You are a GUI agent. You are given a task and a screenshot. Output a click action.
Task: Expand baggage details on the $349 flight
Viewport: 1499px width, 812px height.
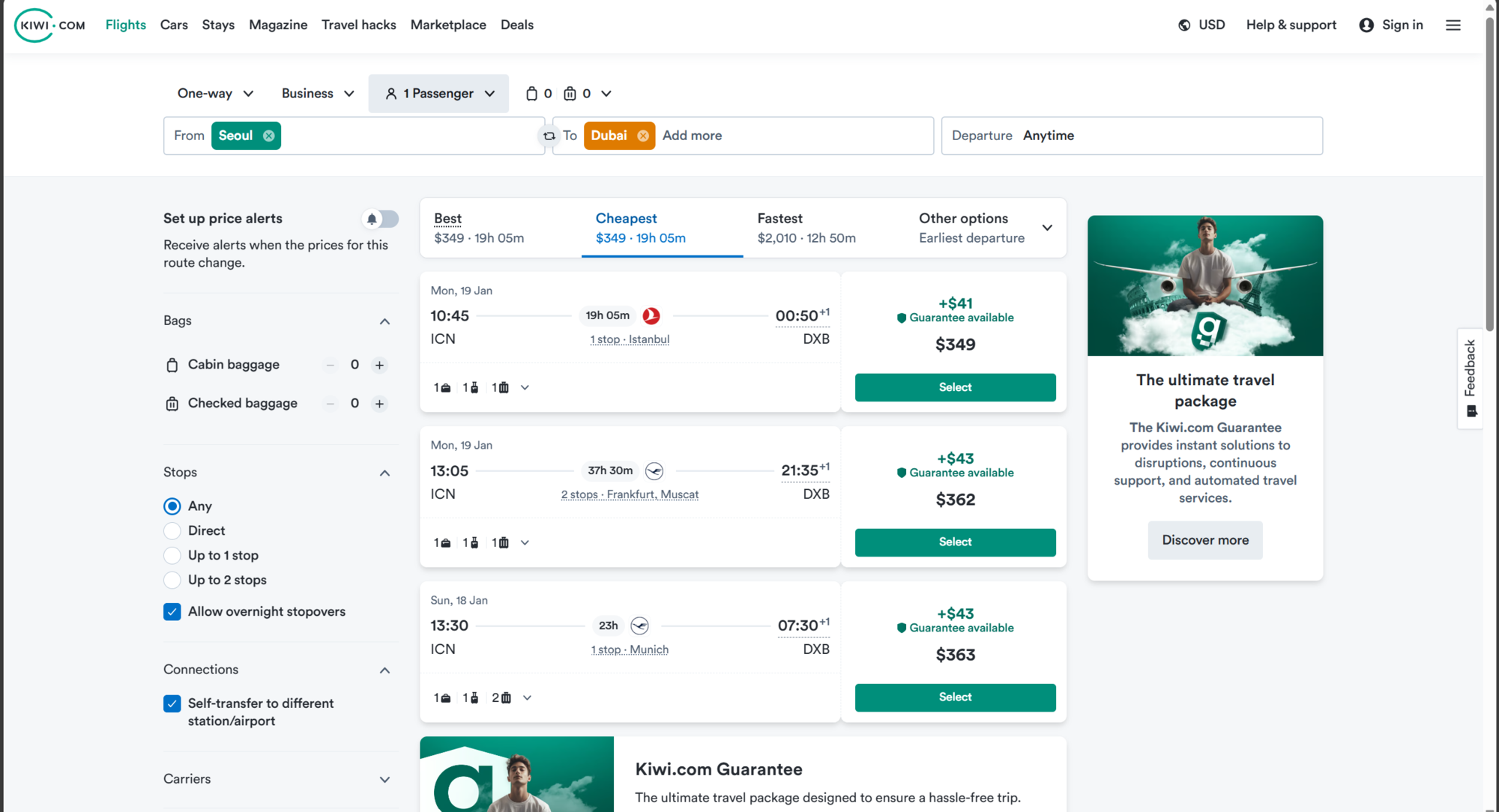[525, 388]
